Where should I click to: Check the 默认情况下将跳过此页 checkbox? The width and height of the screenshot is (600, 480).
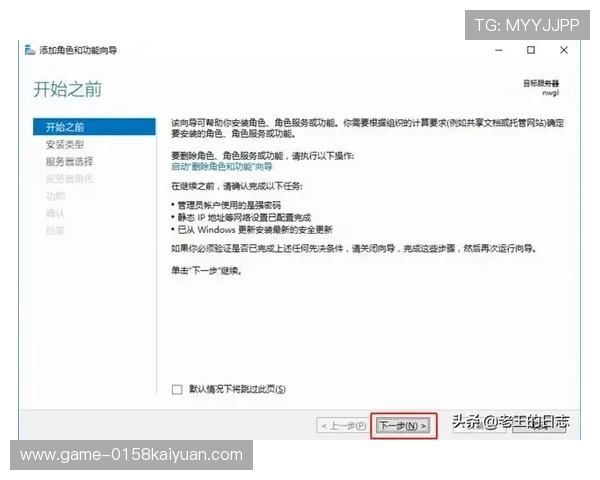click(x=177, y=390)
